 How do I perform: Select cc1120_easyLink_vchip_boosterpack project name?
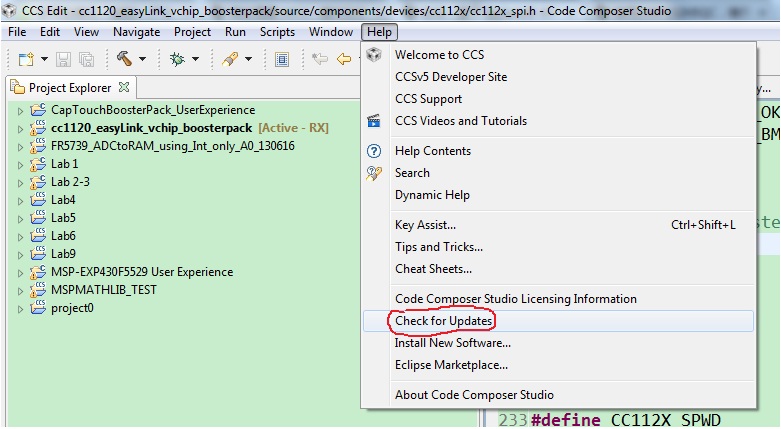point(151,128)
